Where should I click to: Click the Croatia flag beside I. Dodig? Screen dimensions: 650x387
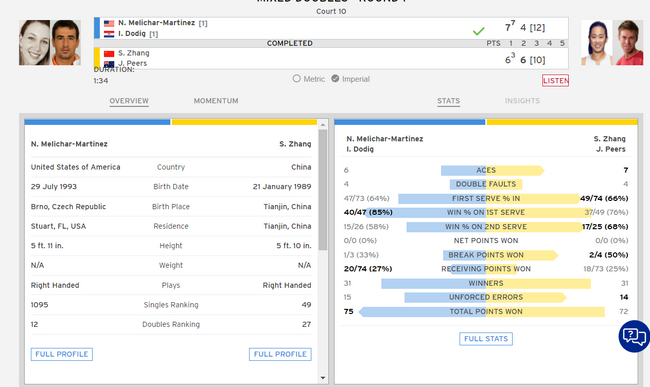(109, 34)
